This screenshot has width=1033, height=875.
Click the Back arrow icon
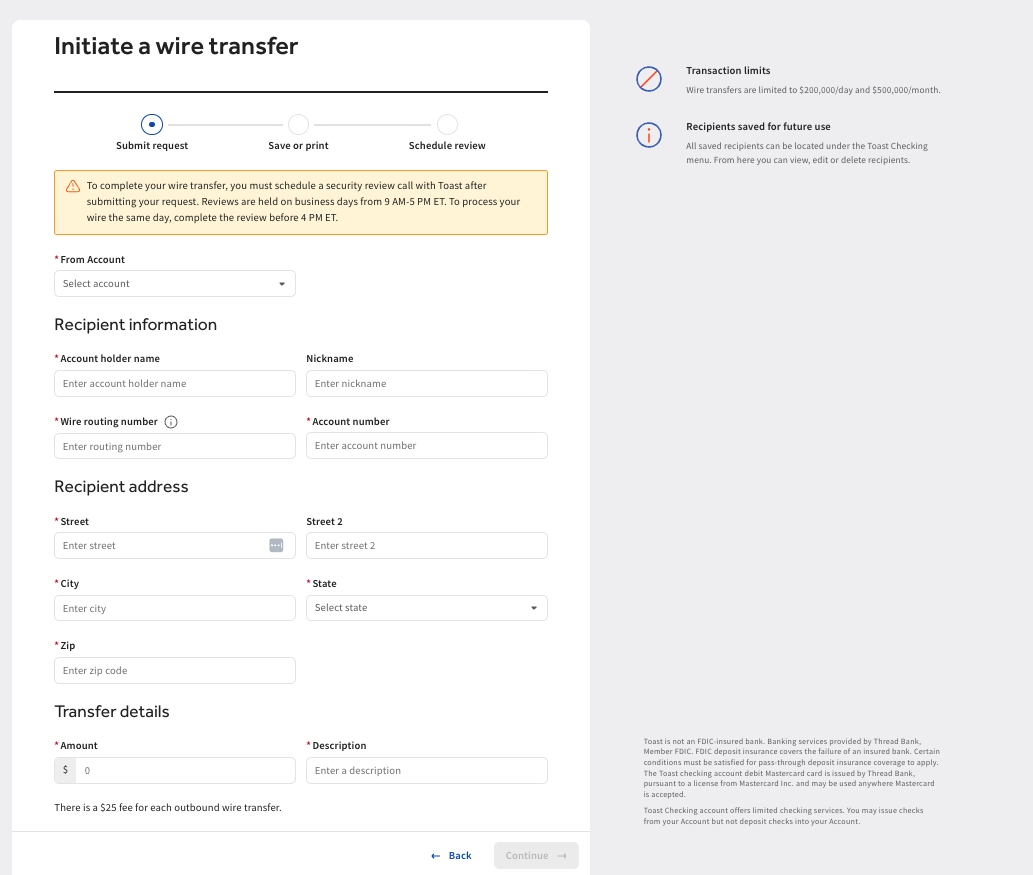(x=435, y=856)
